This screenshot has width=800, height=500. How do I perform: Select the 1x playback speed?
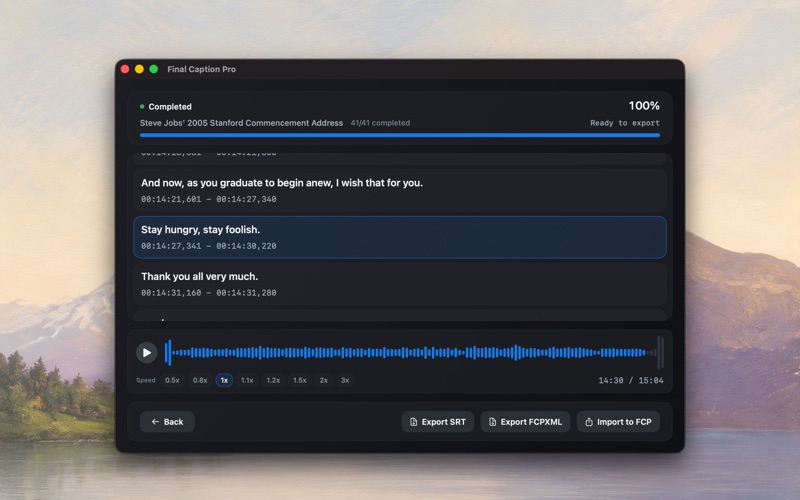[x=224, y=380]
